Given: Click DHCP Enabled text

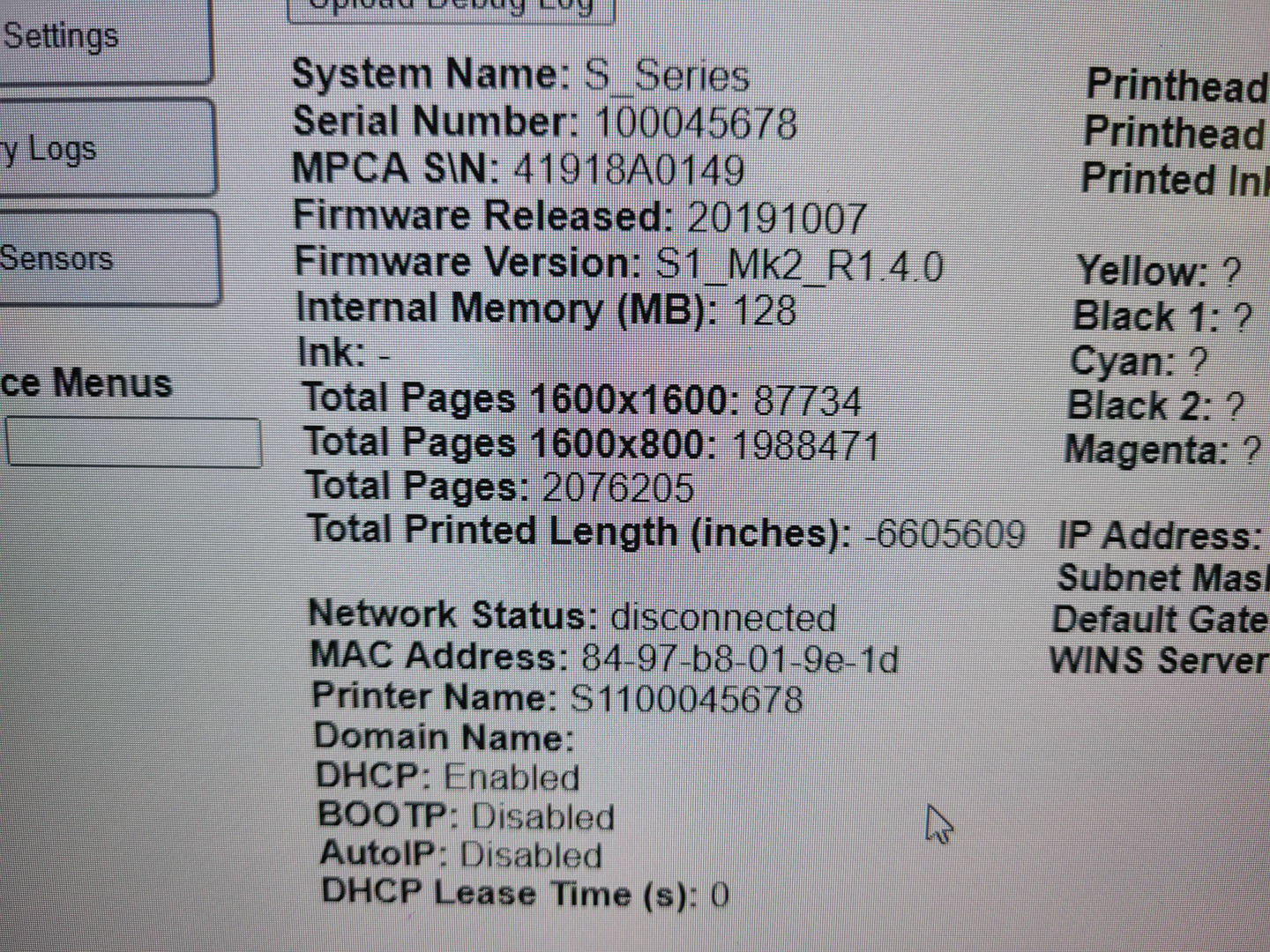Looking at the screenshot, I should (448, 777).
